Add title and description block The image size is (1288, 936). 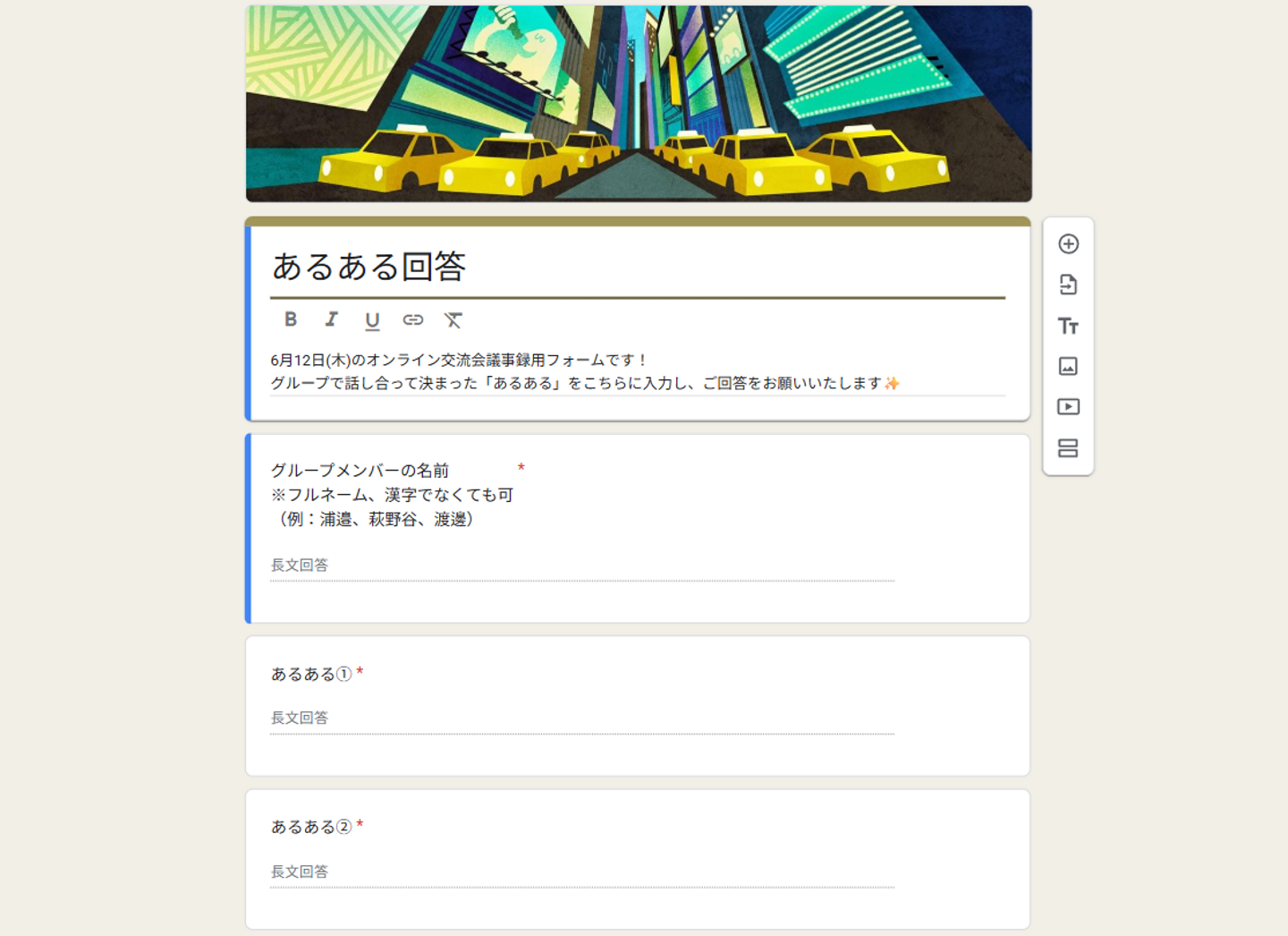click(1068, 326)
